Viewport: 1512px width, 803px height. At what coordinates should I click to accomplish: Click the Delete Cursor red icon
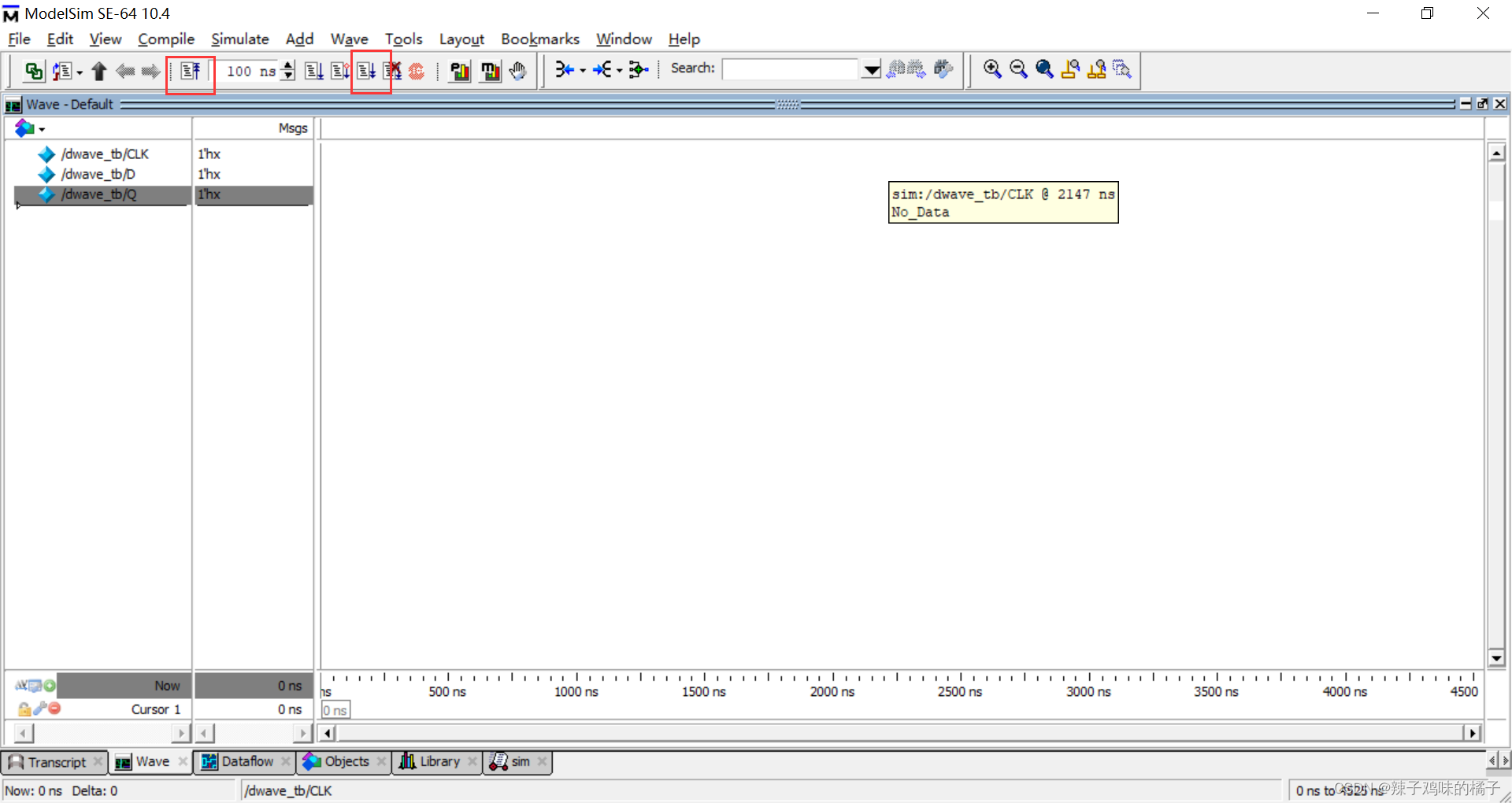coord(54,709)
